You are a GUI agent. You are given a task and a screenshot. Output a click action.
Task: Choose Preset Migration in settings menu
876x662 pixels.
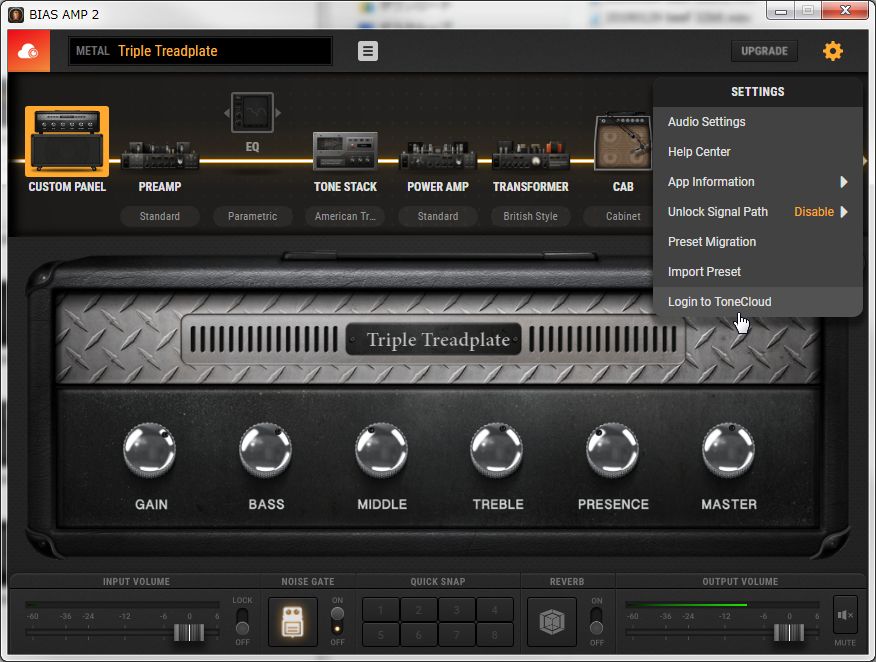tap(758, 242)
